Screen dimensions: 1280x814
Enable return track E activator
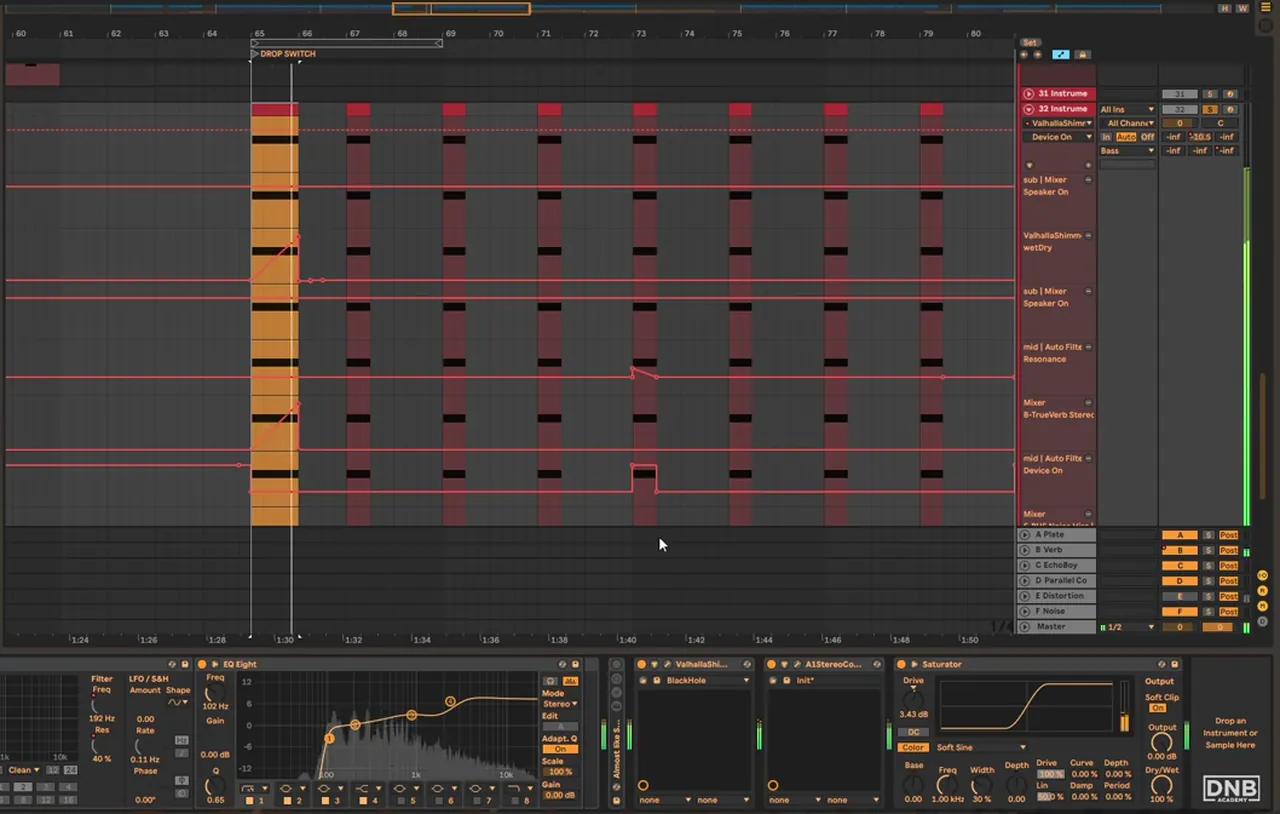[x=1179, y=596]
